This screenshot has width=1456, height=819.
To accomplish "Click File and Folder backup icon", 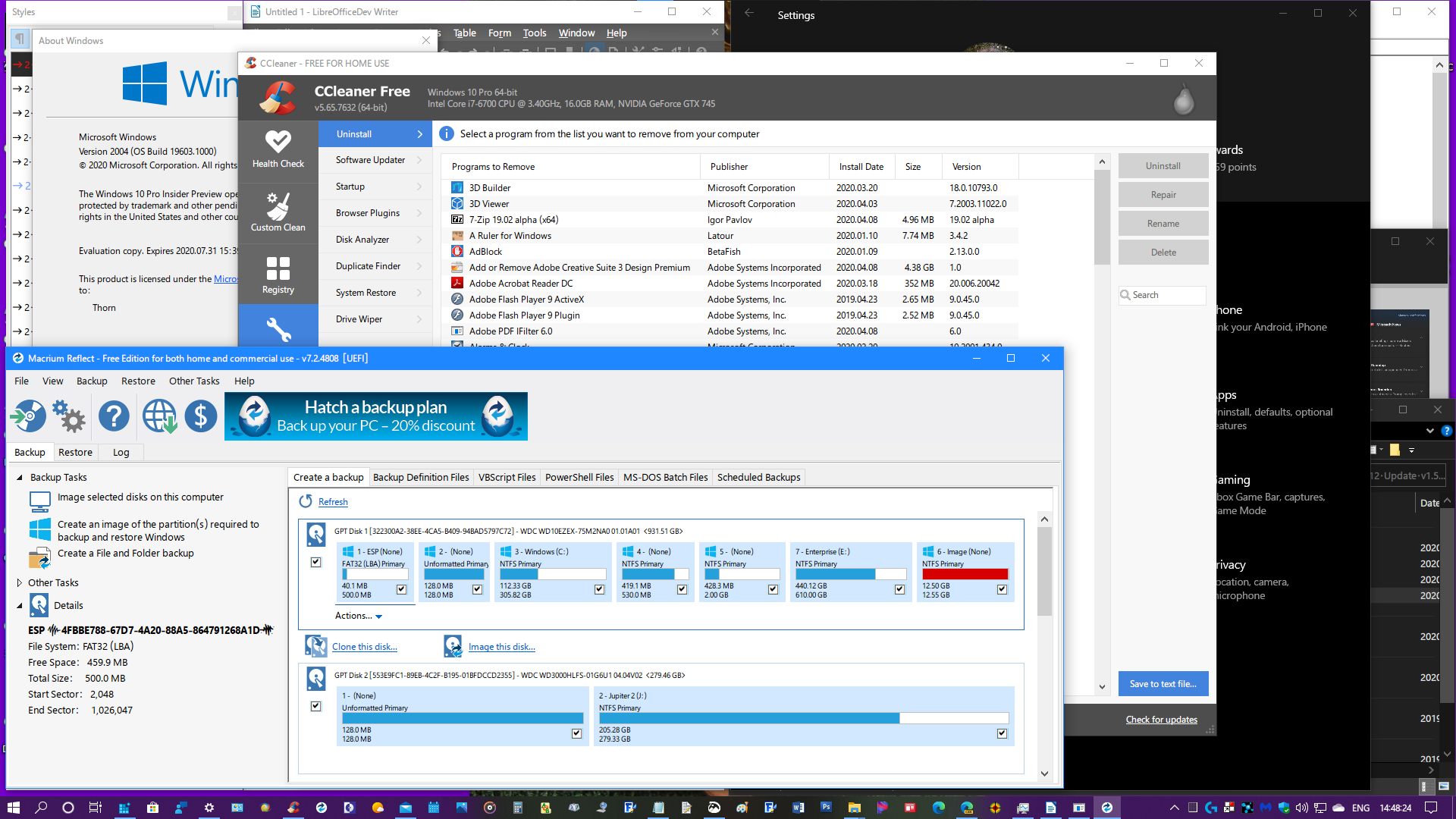I will tap(39, 558).
